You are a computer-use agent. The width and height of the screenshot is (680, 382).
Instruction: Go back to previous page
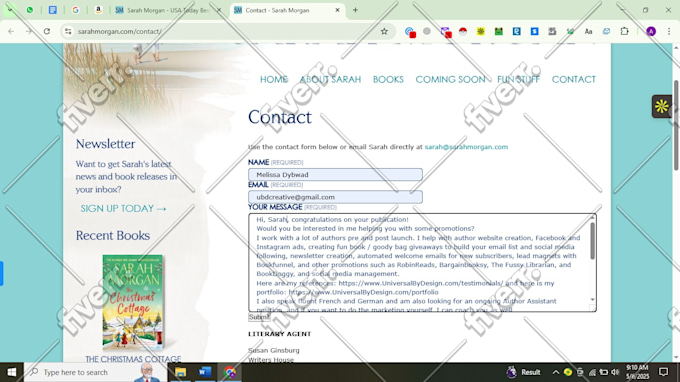pos(11,31)
